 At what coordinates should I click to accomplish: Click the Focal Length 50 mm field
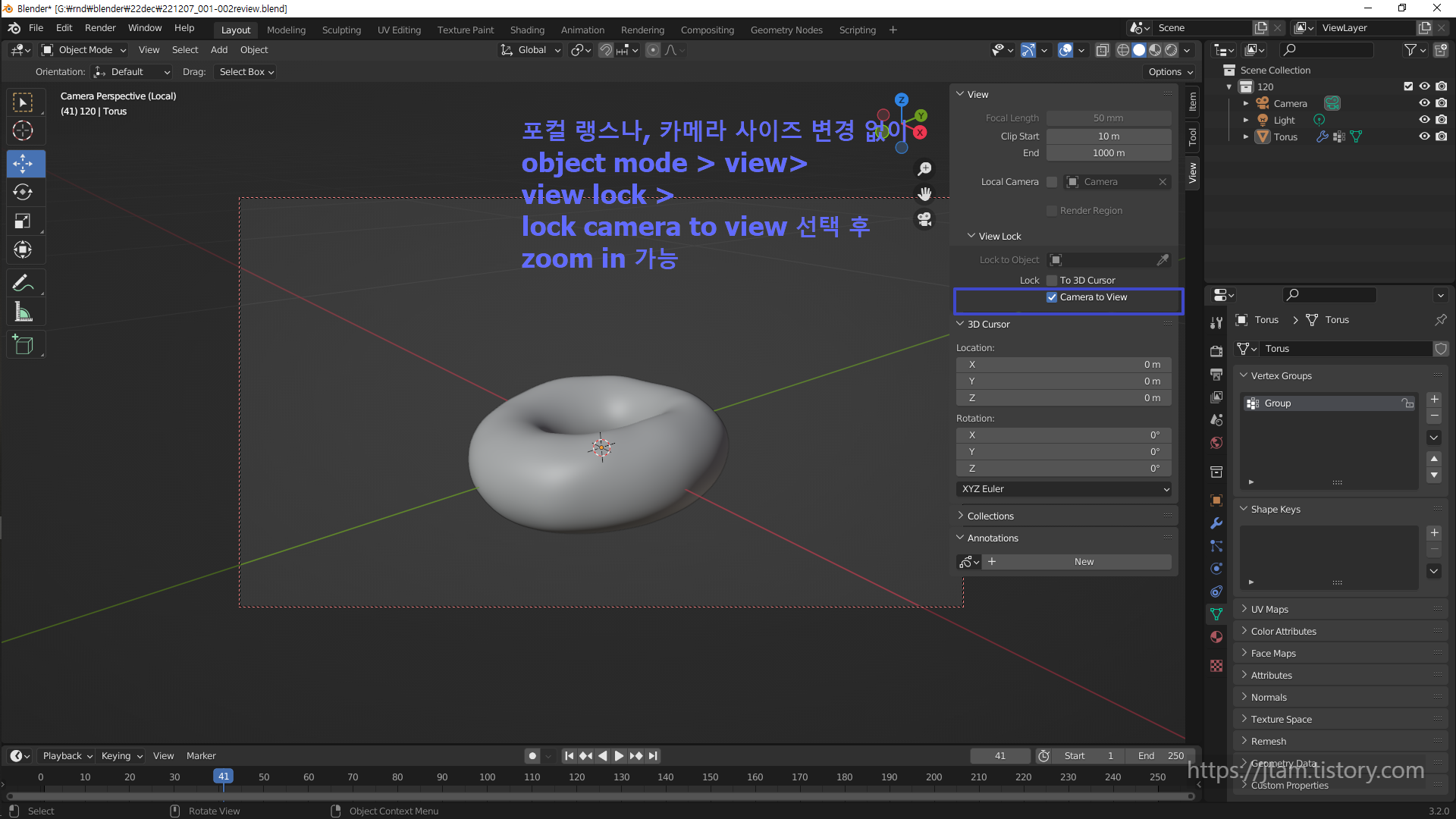[x=1108, y=118]
